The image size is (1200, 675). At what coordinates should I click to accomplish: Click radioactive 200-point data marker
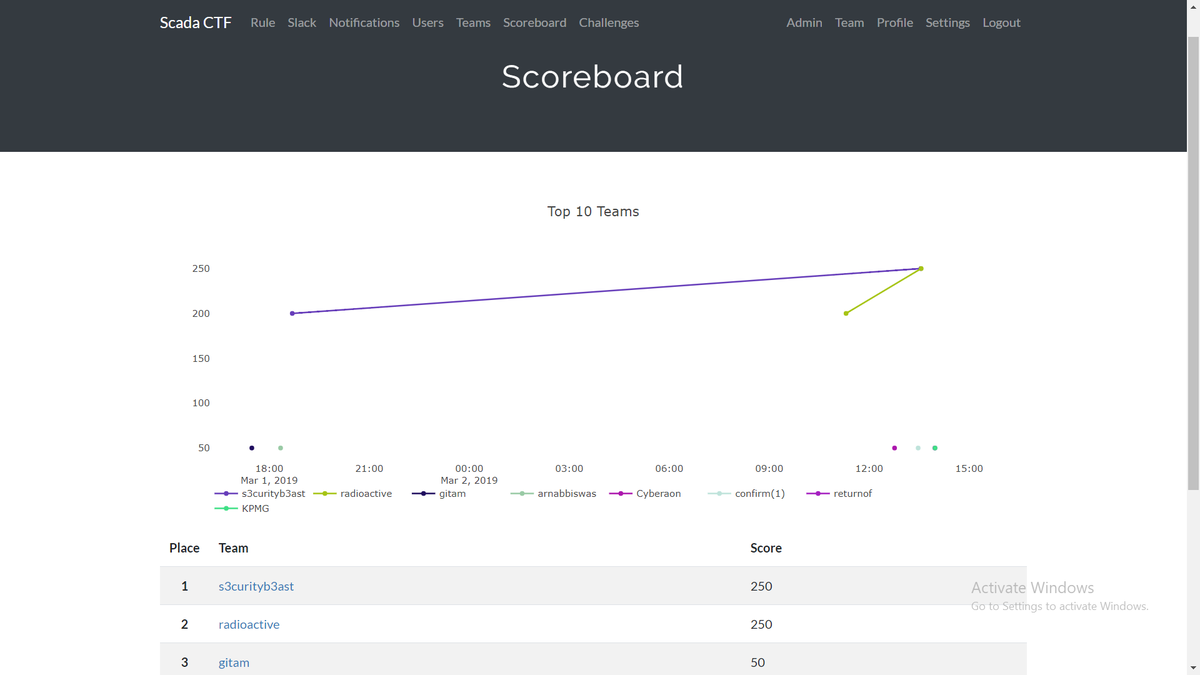pos(846,314)
